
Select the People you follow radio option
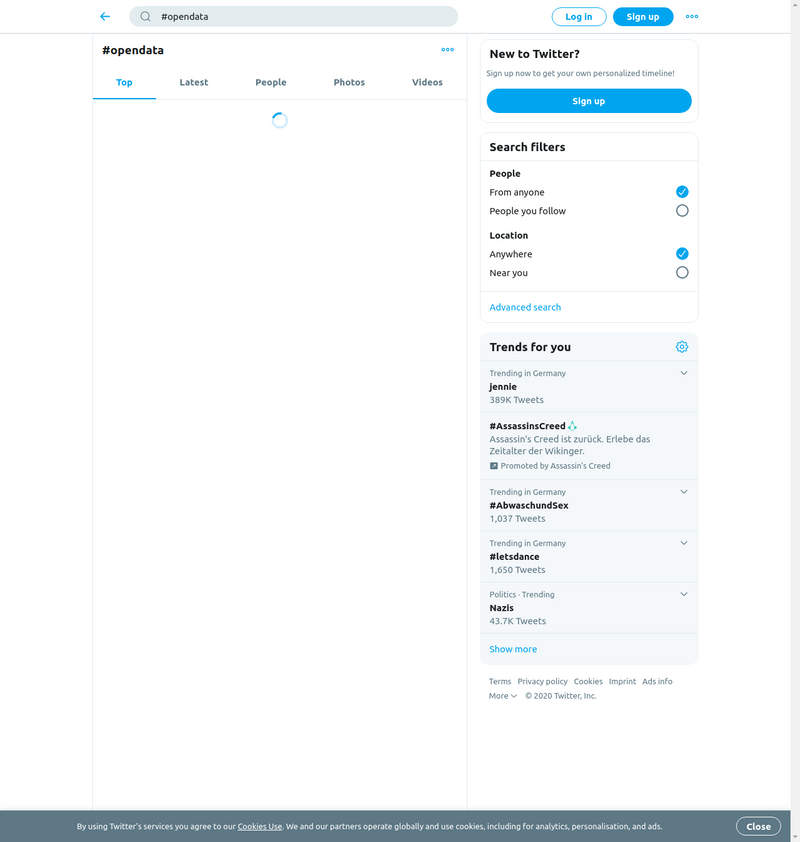click(x=682, y=210)
